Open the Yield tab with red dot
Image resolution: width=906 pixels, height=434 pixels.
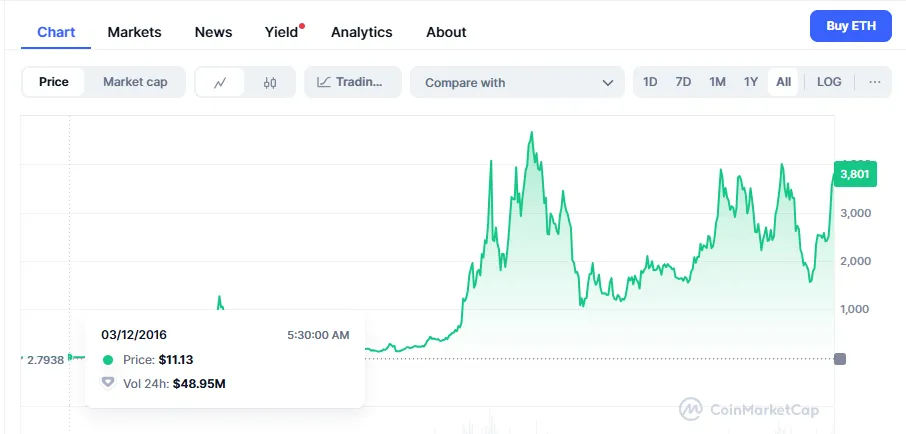(282, 32)
